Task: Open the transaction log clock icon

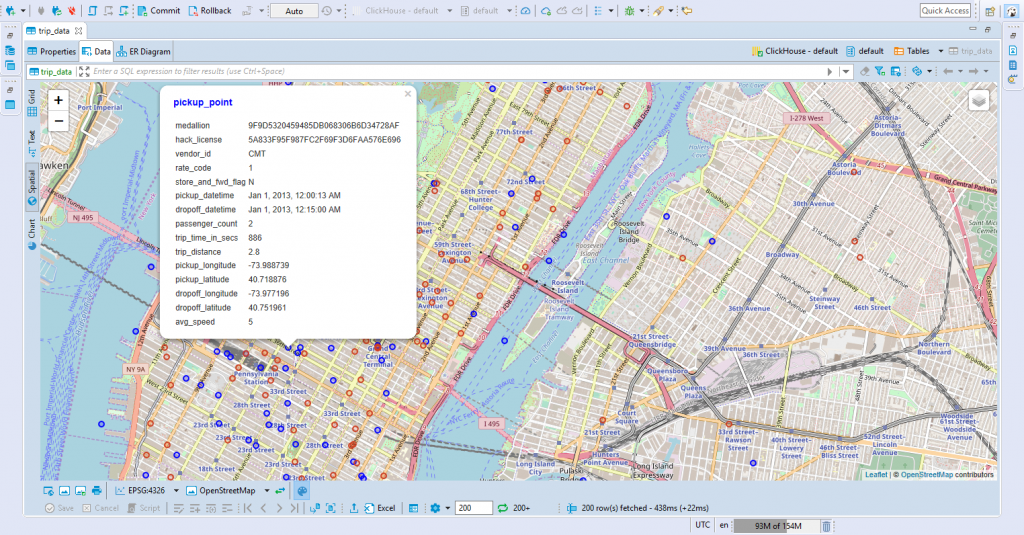Action: [x=327, y=11]
